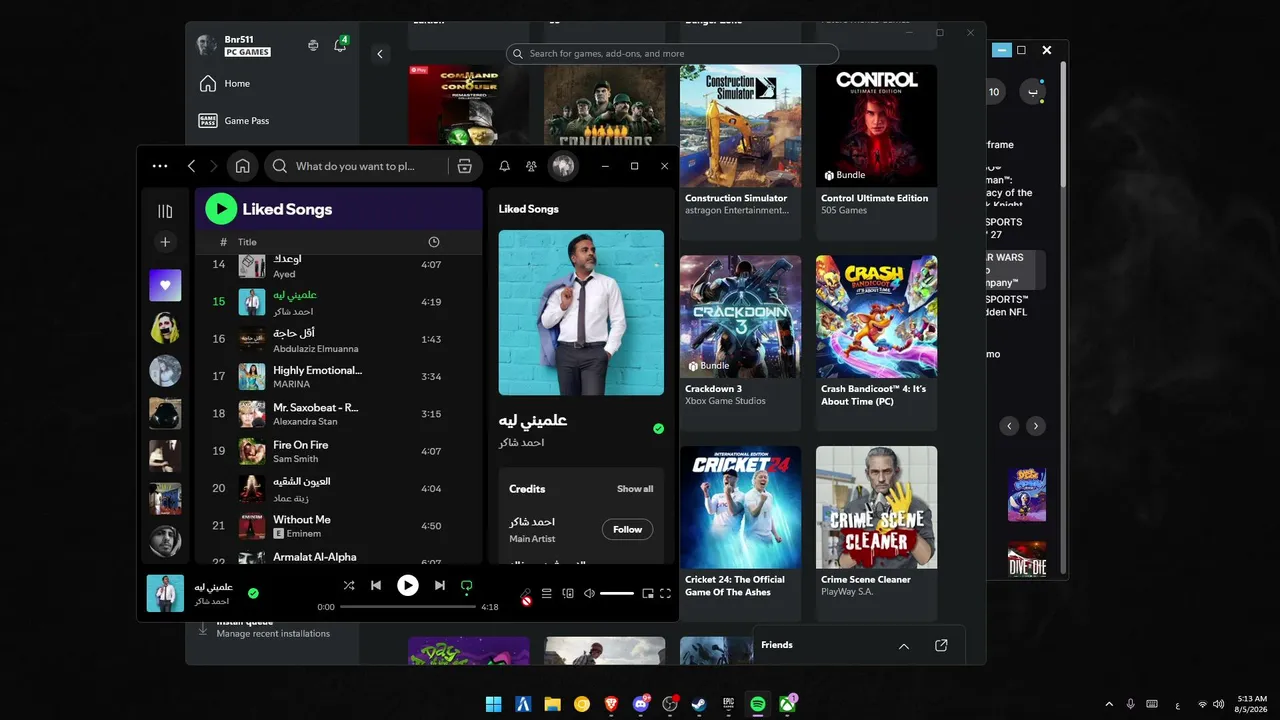Open the Xbox app print-like icon beside the bell
This screenshot has width=1280, height=720.
(x=313, y=45)
